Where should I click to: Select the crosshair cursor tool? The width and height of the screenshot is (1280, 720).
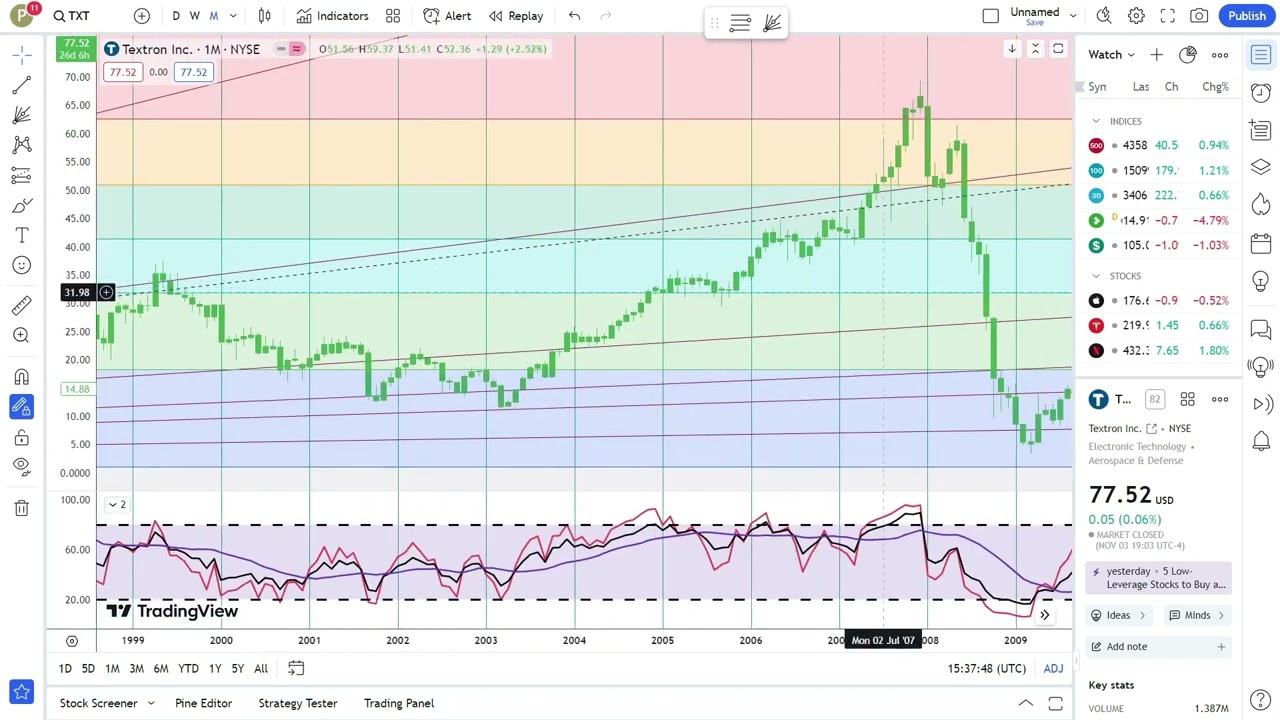click(x=22, y=55)
